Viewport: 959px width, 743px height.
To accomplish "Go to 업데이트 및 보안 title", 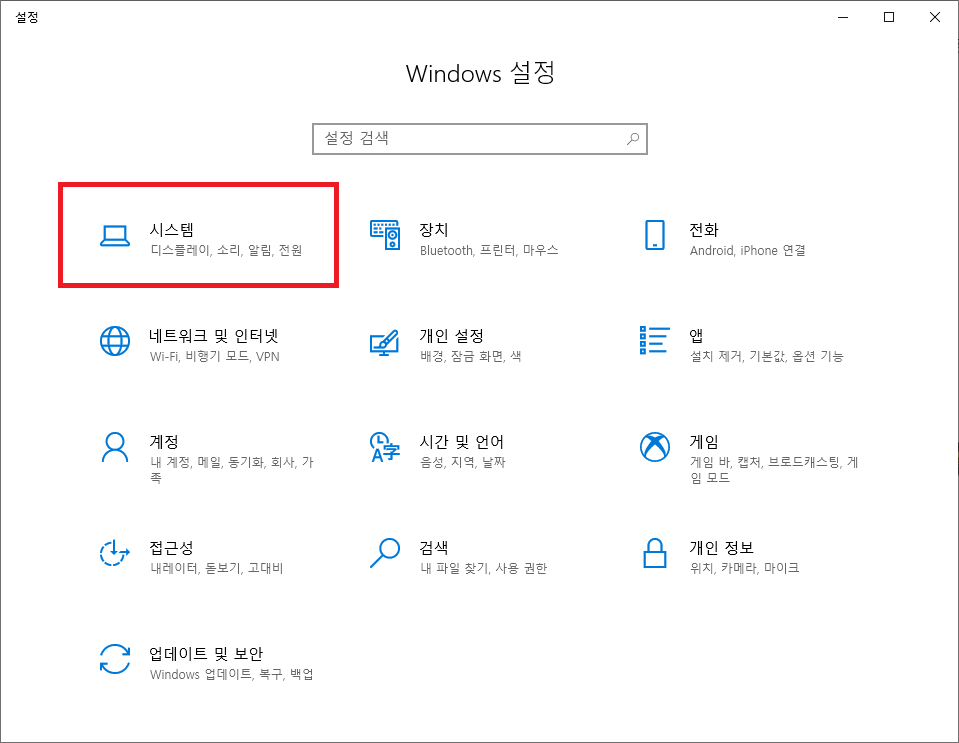I will tap(206, 654).
